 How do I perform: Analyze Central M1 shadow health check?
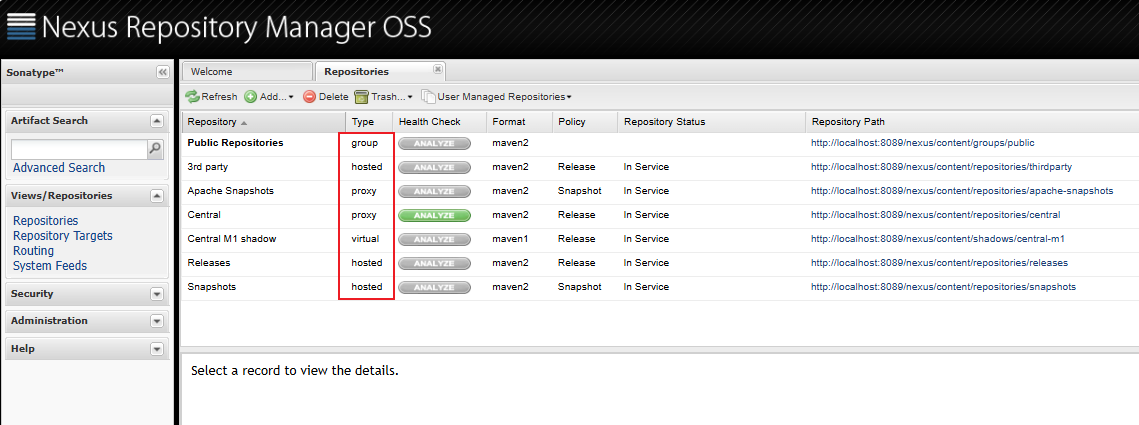coord(434,240)
